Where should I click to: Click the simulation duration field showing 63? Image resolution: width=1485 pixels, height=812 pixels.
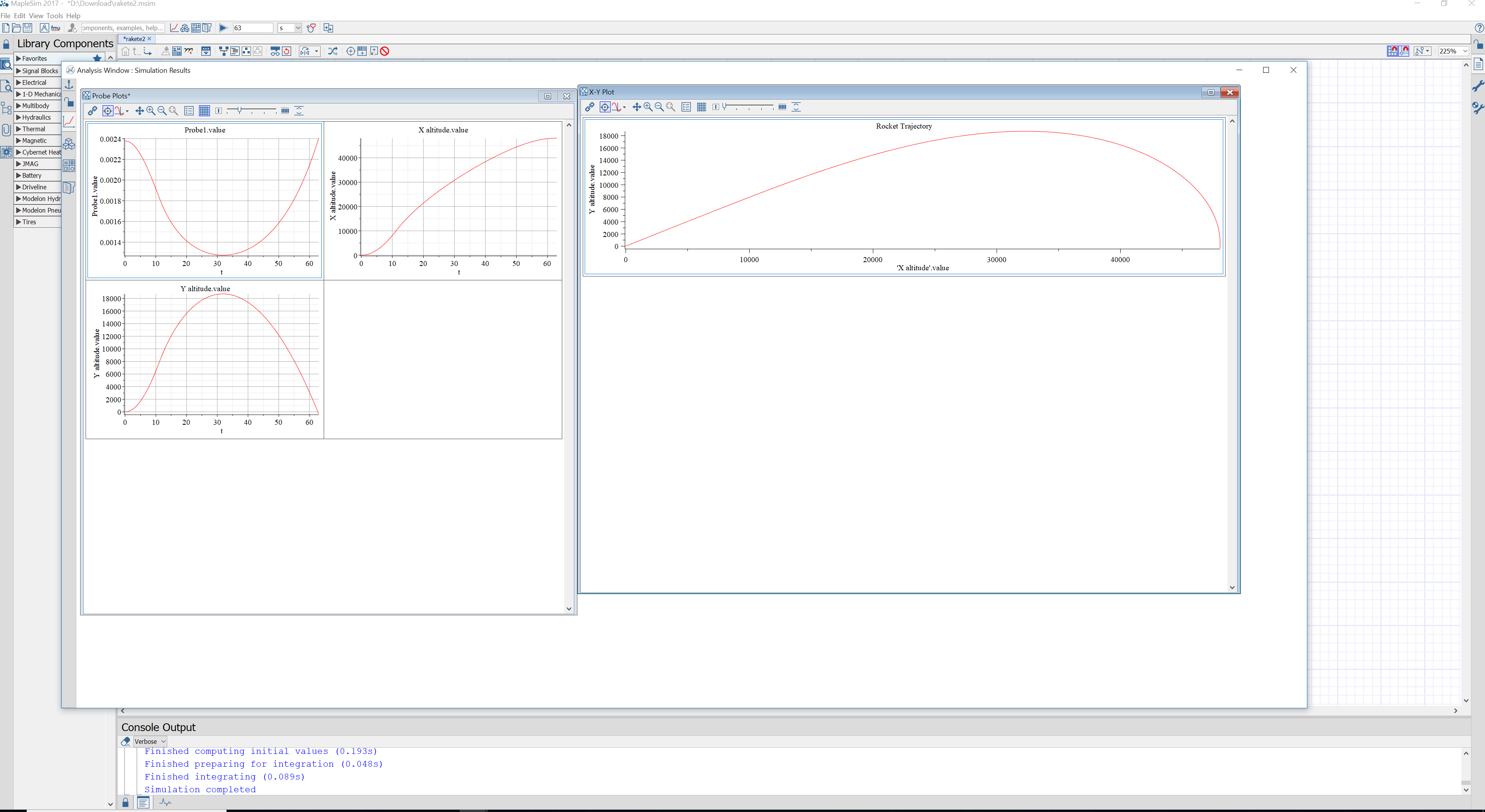pyautogui.click(x=252, y=27)
